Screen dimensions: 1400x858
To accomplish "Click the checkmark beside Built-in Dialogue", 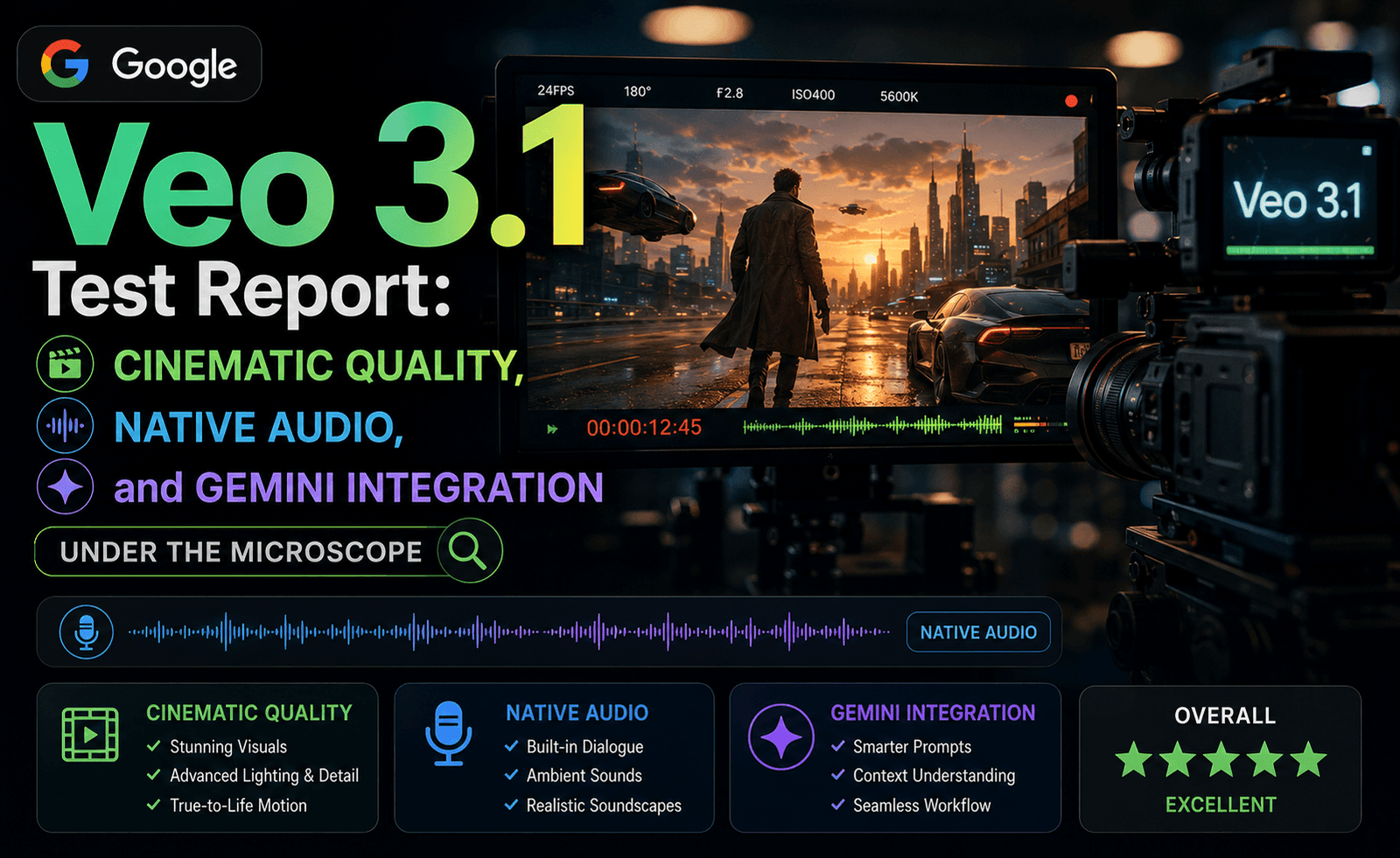I will point(512,746).
